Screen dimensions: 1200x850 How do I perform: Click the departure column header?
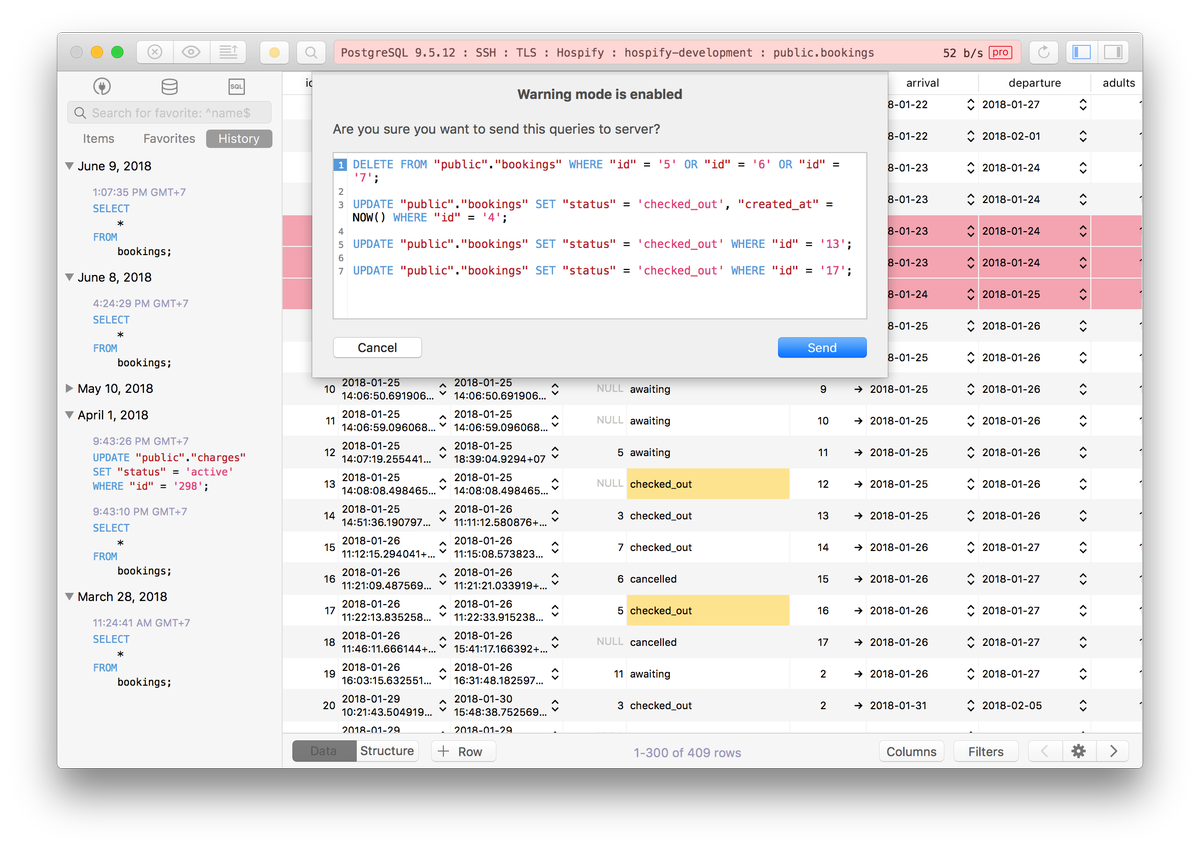[x=1034, y=83]
